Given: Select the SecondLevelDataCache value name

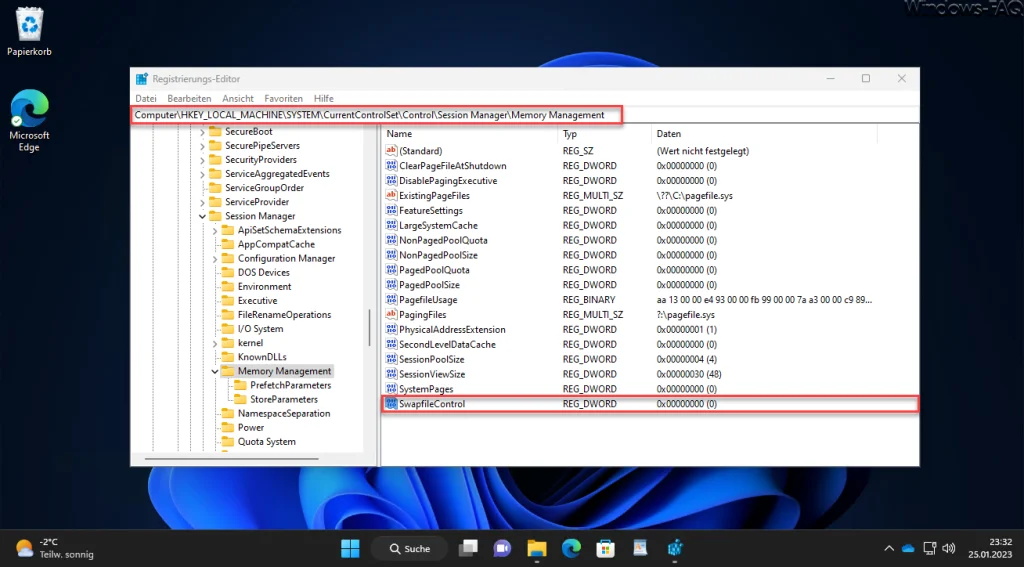Looking at the screenshot, I should (x=447, y=344).
